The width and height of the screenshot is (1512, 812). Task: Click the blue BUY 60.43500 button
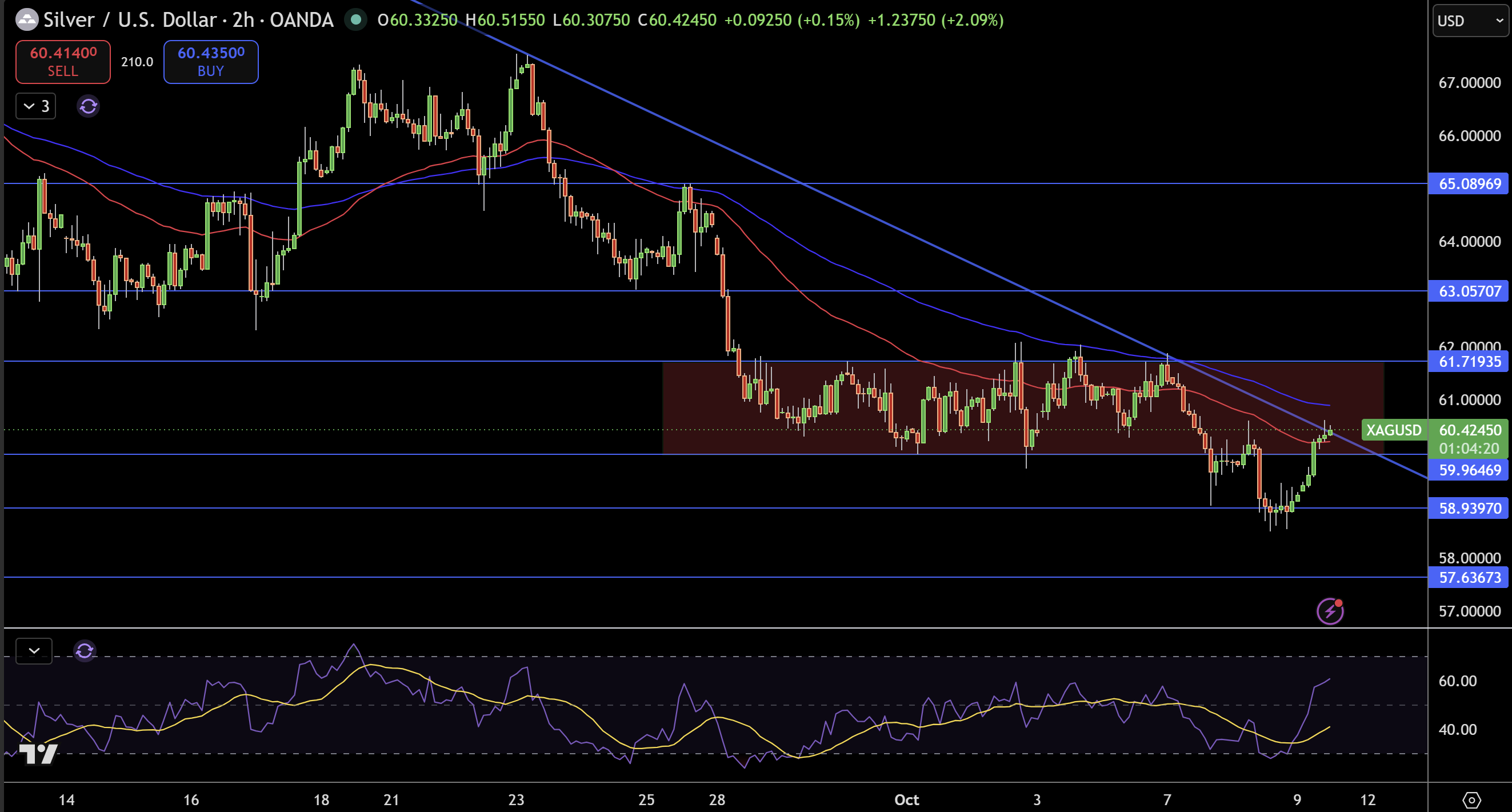click(x=211, y=62)
